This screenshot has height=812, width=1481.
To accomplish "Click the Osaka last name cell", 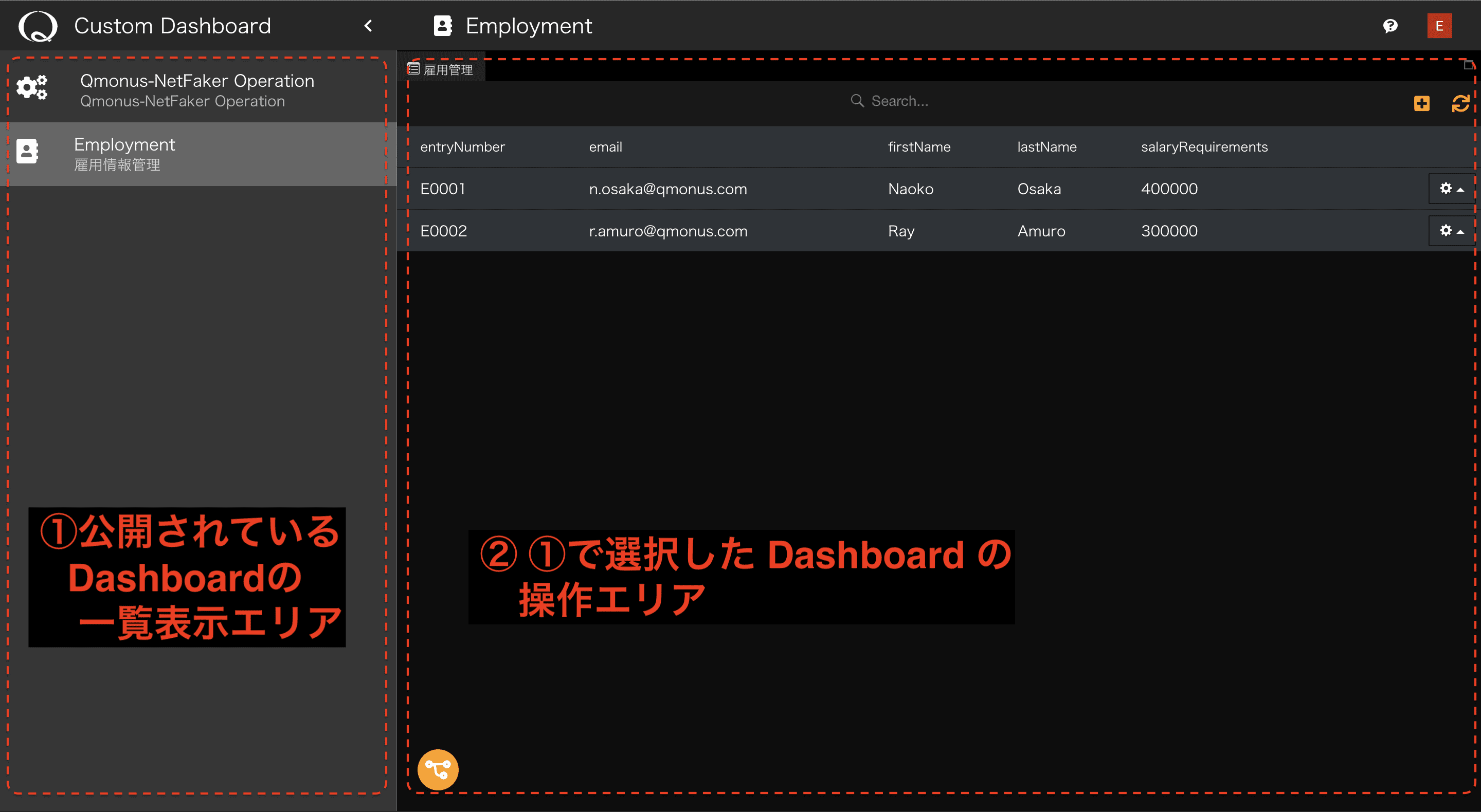I will click(1039, 189).
